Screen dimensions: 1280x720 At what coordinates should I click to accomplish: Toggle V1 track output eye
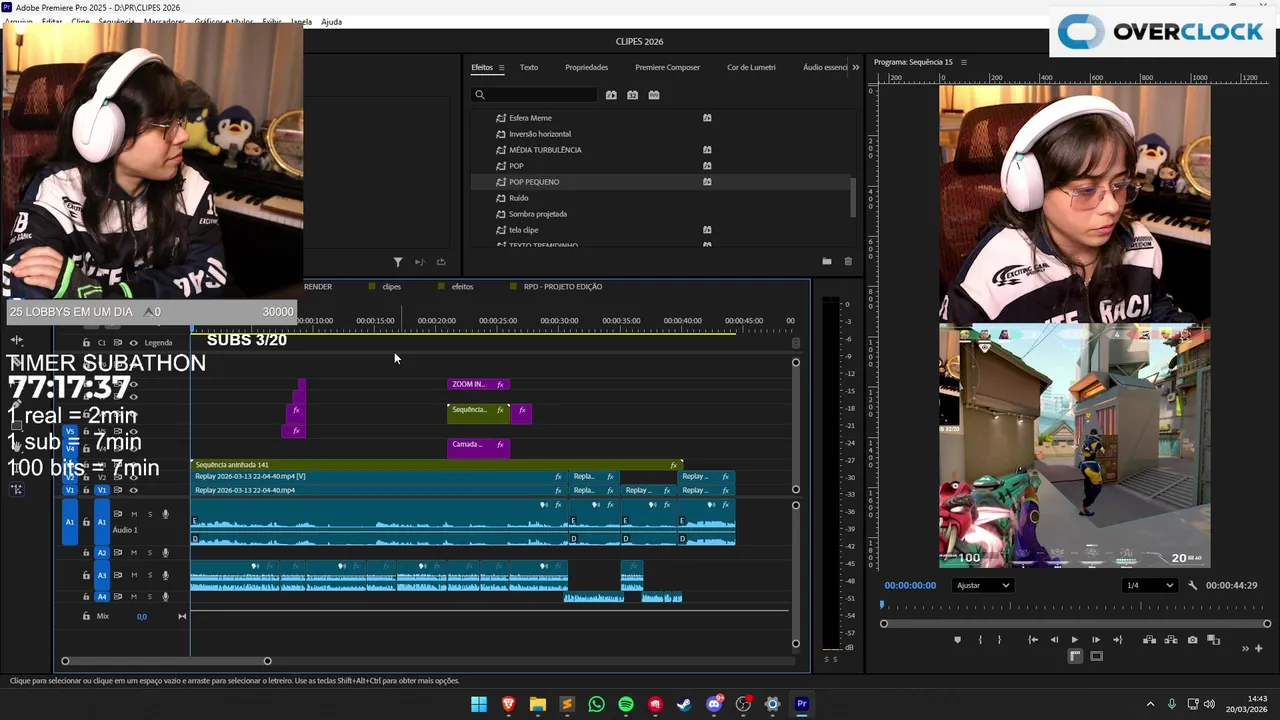(133, 490)
